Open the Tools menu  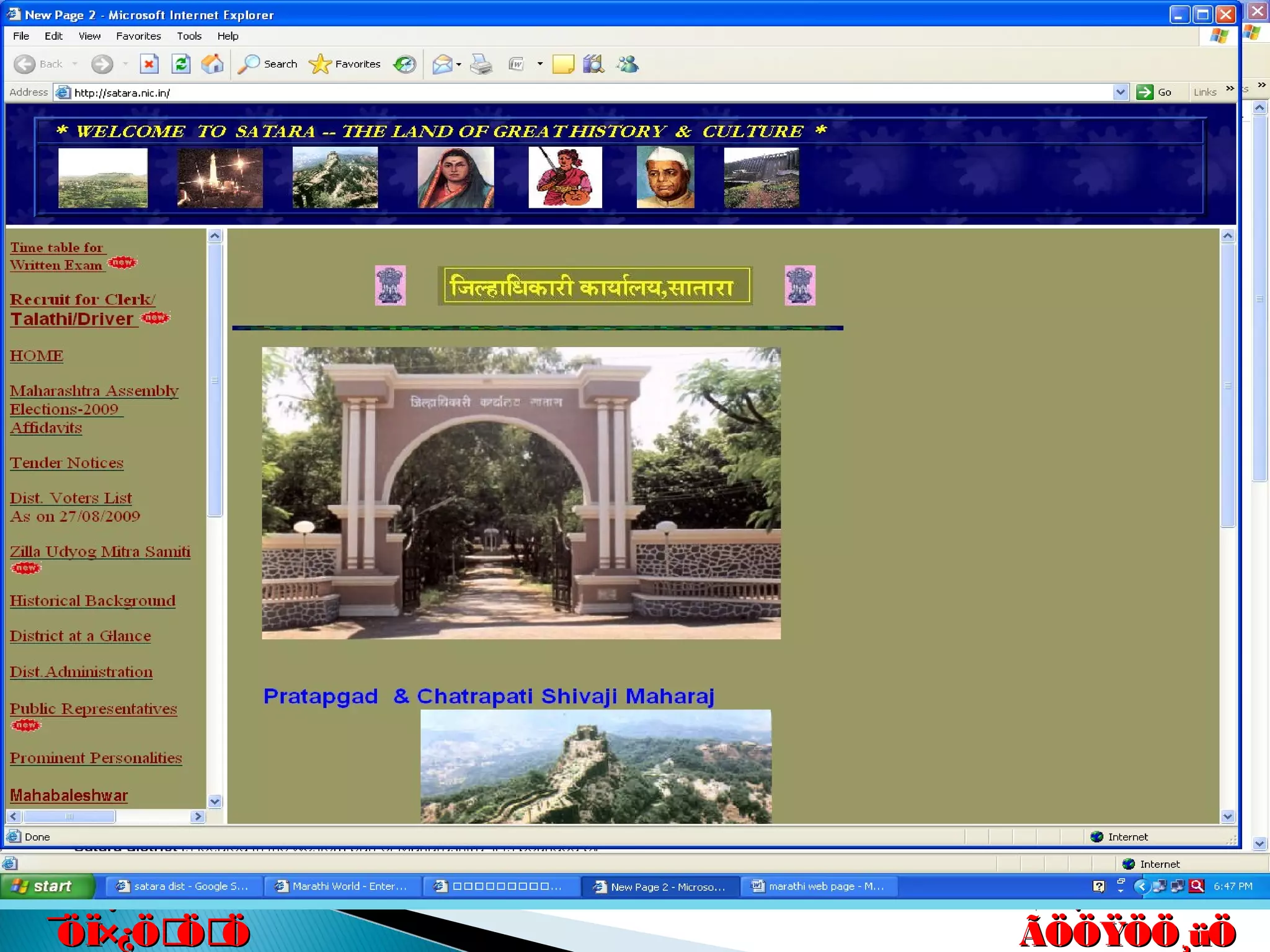tap(189, 36)
